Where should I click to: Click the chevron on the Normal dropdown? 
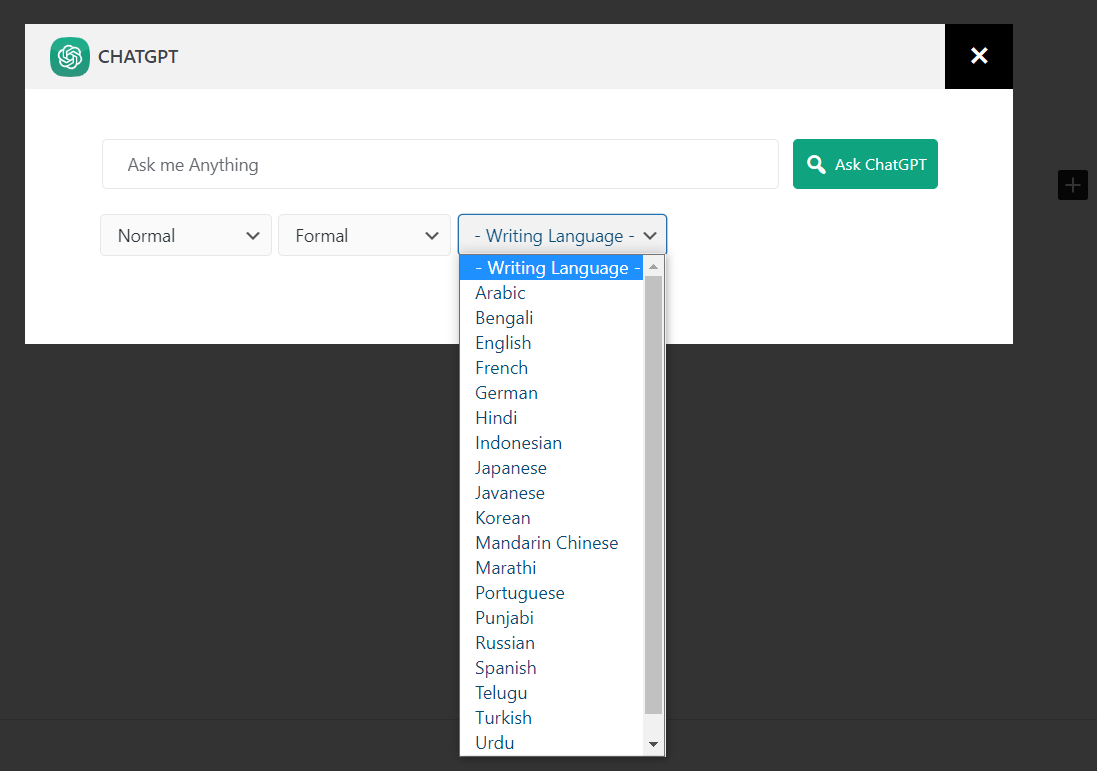coord(254,235)
